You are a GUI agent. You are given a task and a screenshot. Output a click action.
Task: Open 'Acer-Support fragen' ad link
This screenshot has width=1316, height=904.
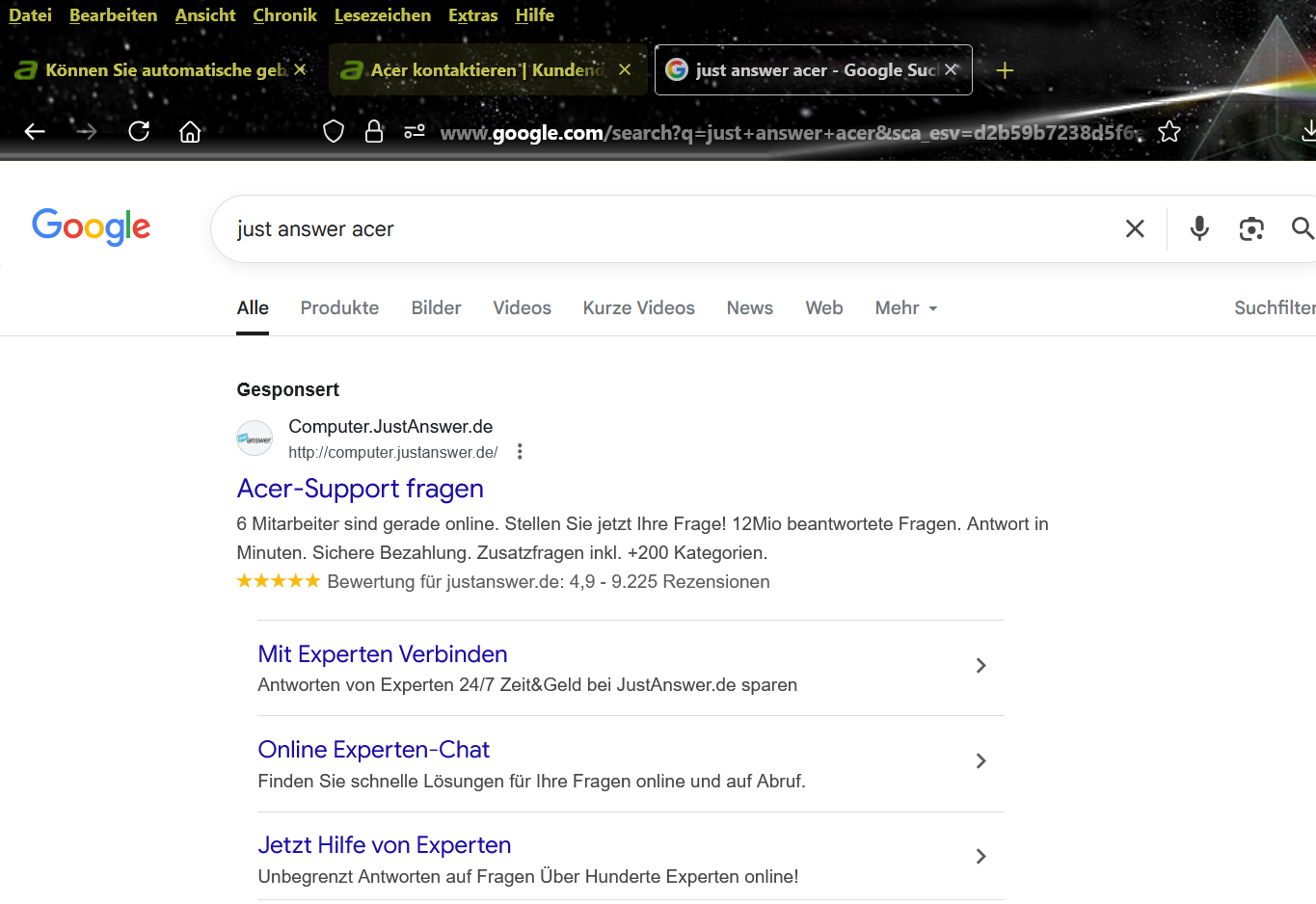[x=360, y=489]
